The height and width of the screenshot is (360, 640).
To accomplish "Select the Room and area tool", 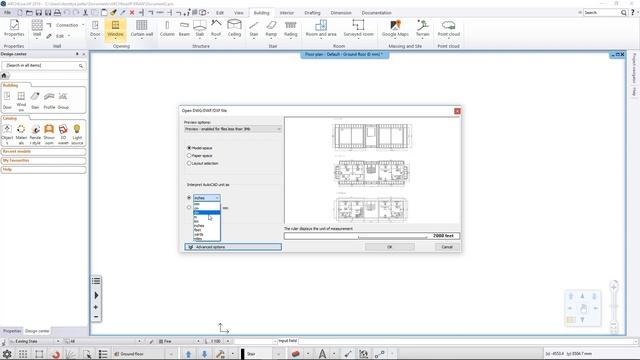I will [321, 29].
